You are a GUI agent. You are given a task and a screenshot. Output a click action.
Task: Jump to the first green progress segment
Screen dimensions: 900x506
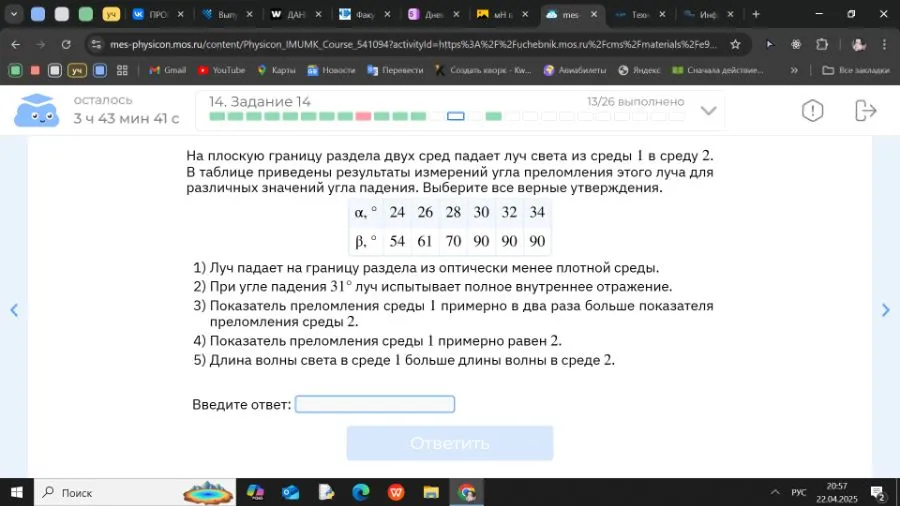pyautogui.click(x=217, y=116)
